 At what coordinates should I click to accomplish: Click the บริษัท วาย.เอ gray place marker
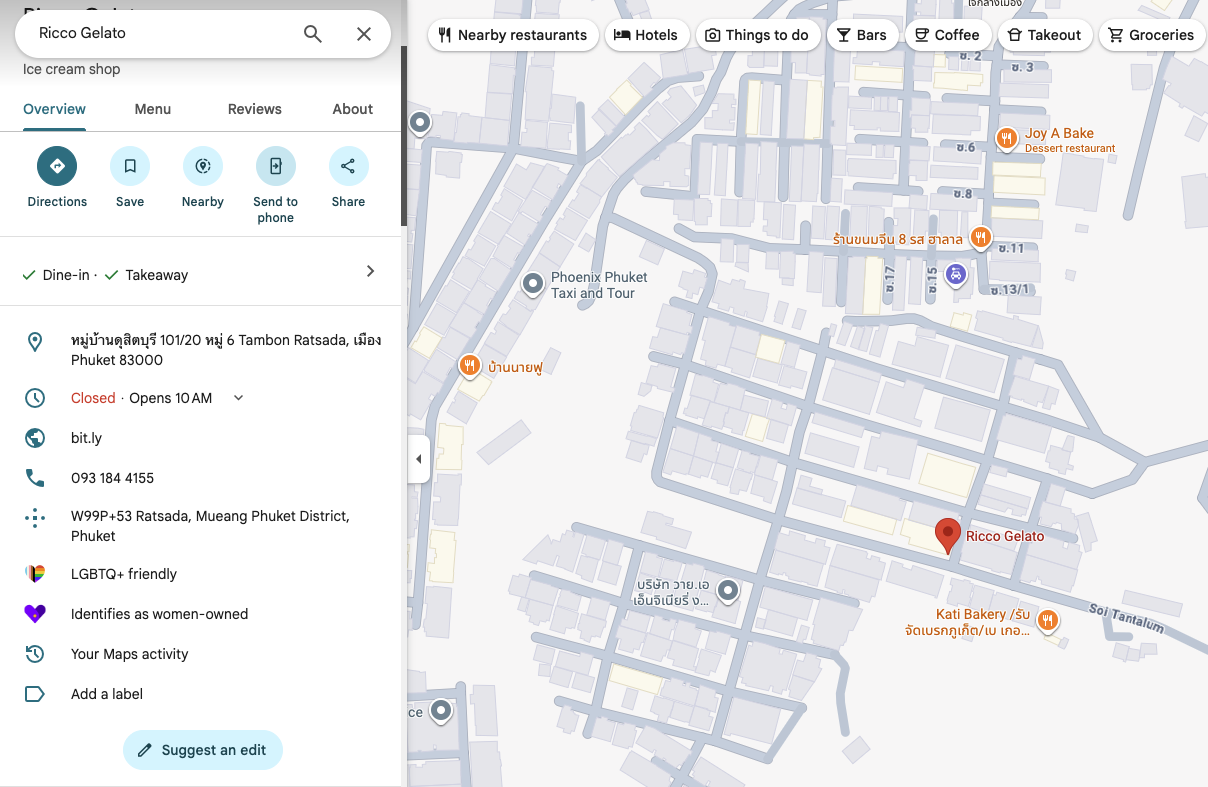[729, 591]
